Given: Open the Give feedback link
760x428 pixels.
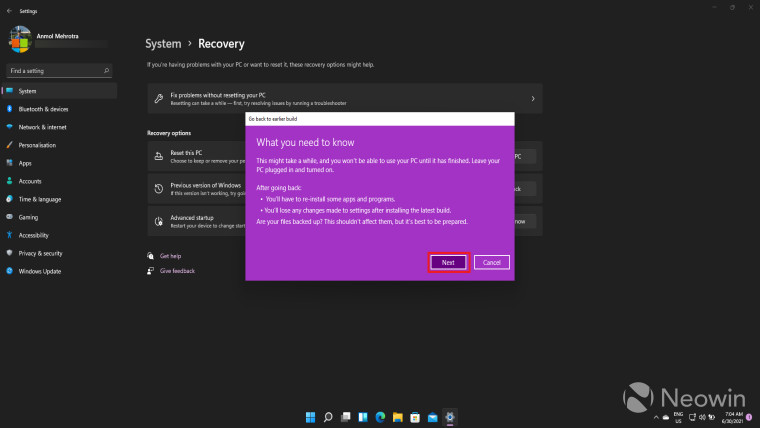Looking at the screenshot, I should click(x=177, y=271).
